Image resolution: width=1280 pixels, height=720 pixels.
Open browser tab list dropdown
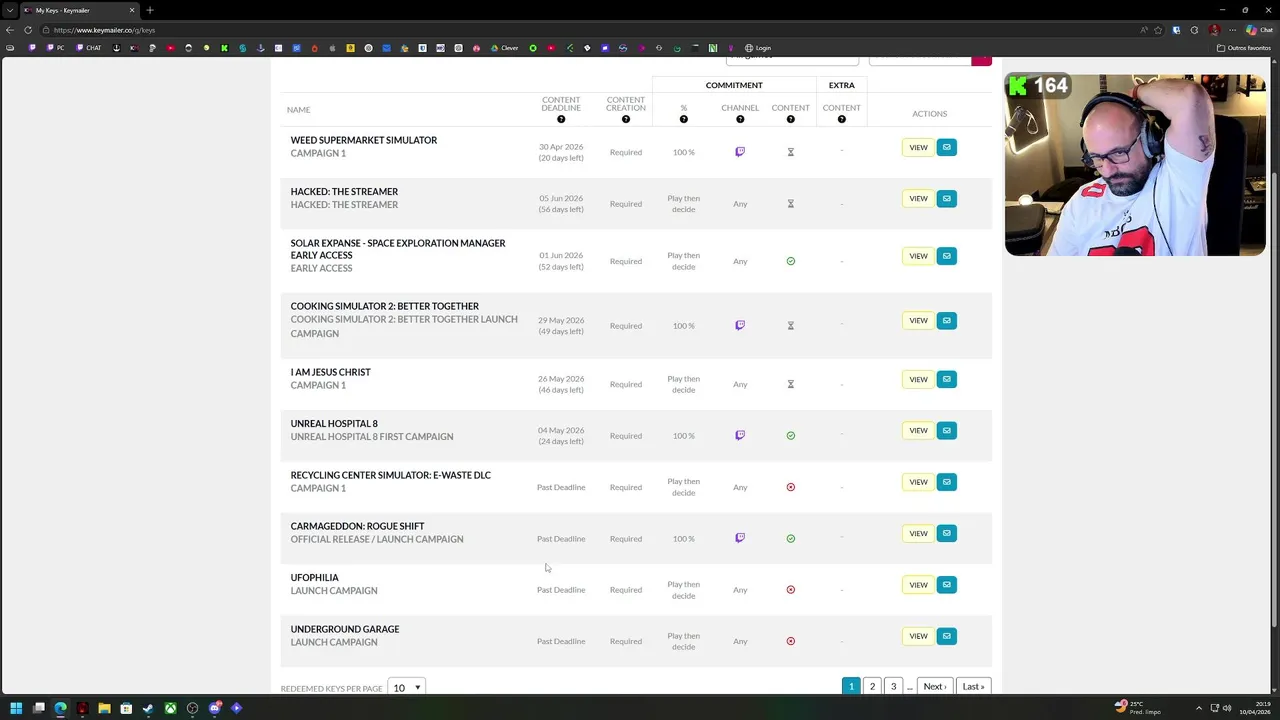pyautogui.click(x=10, y=10)
